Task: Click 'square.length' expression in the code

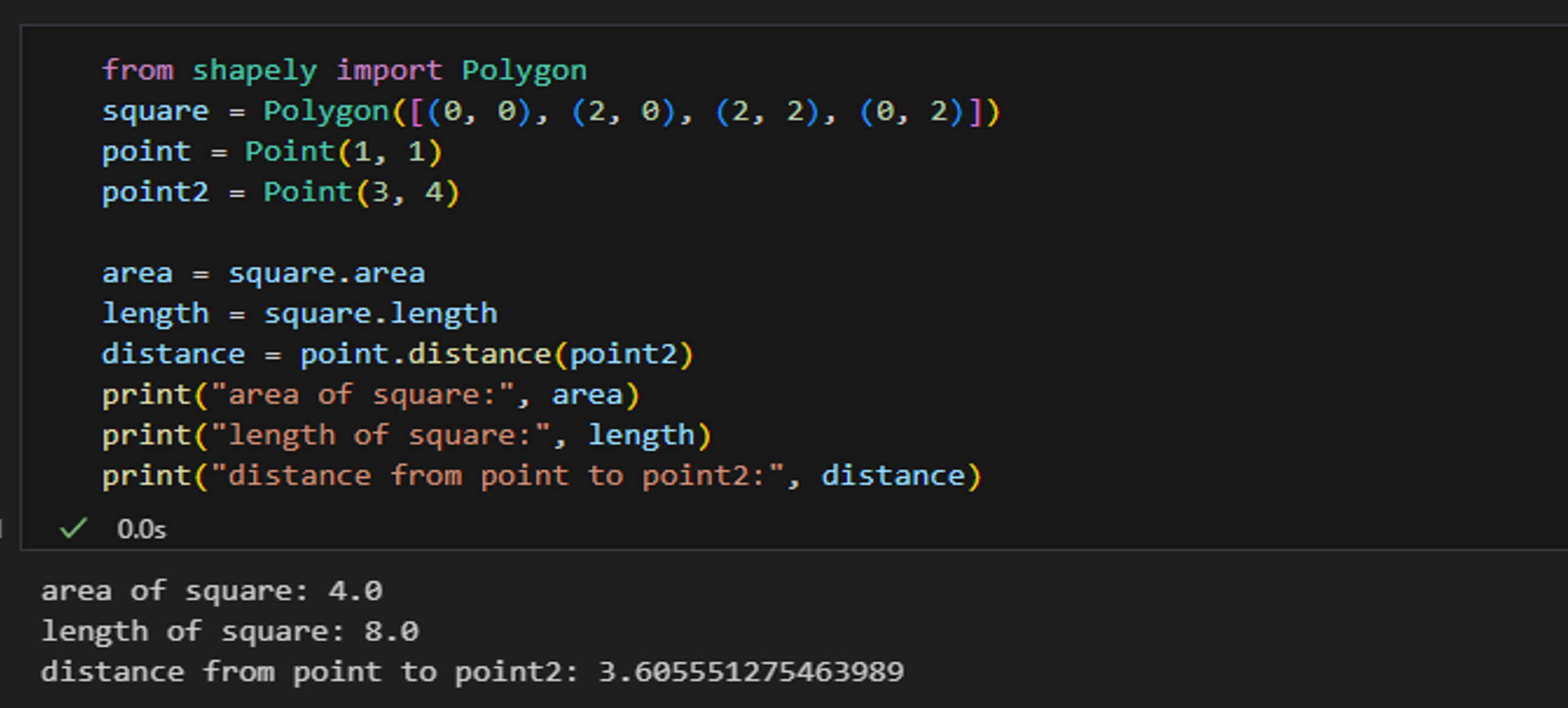Action: tap(380, 314)
